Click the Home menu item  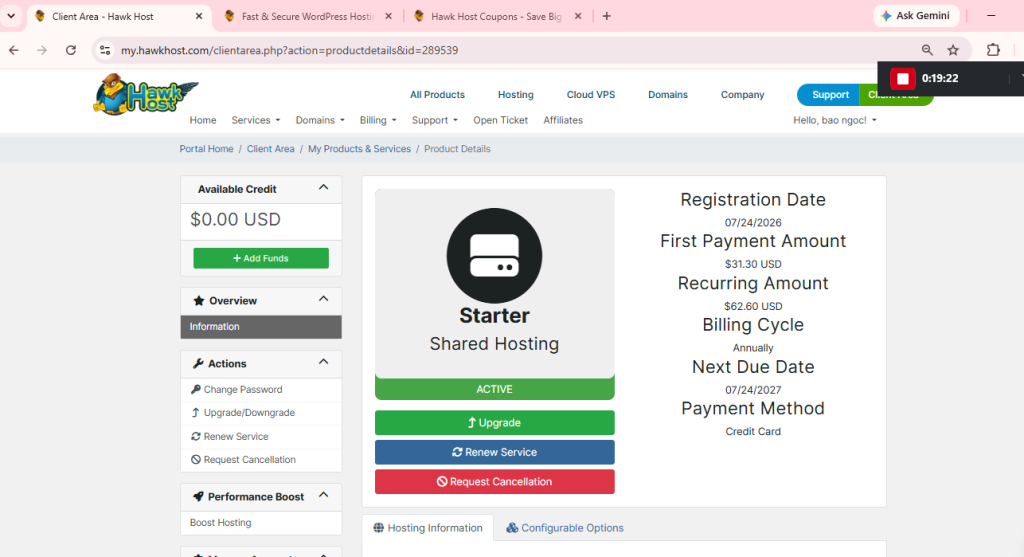point(203,120)
